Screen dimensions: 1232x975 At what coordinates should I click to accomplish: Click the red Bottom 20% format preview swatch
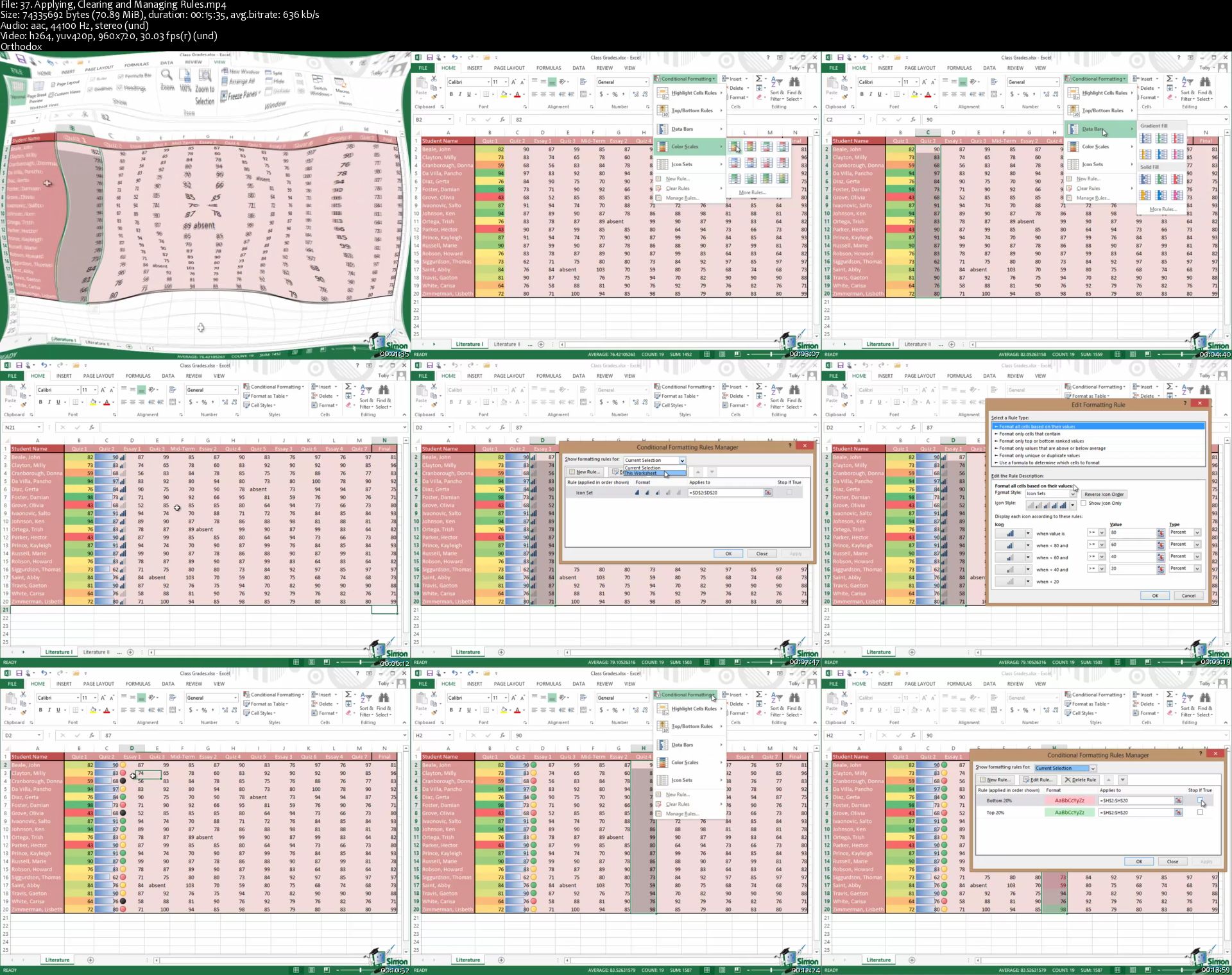coord(1069,801)
